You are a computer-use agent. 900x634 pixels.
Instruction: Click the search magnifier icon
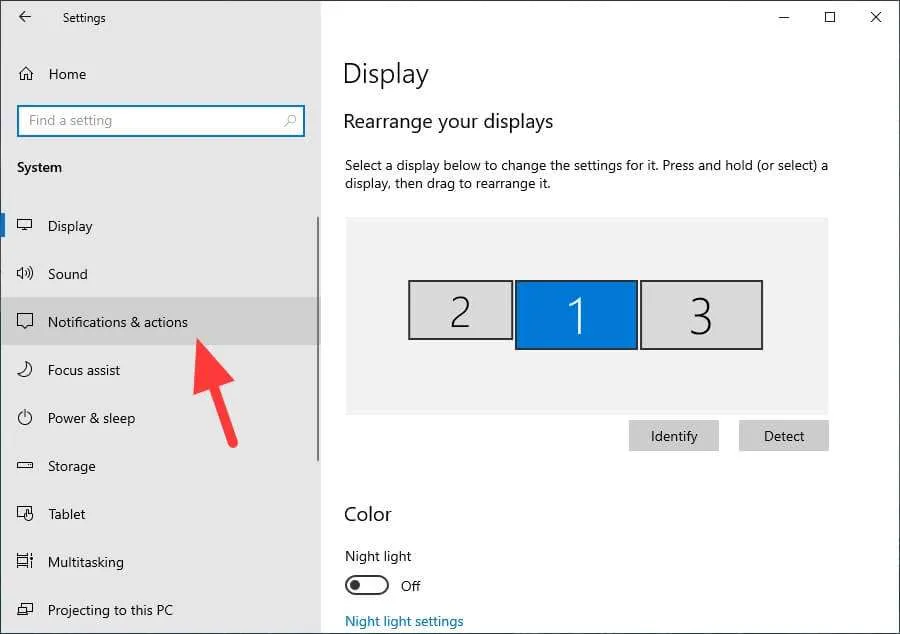pos(290,120)
